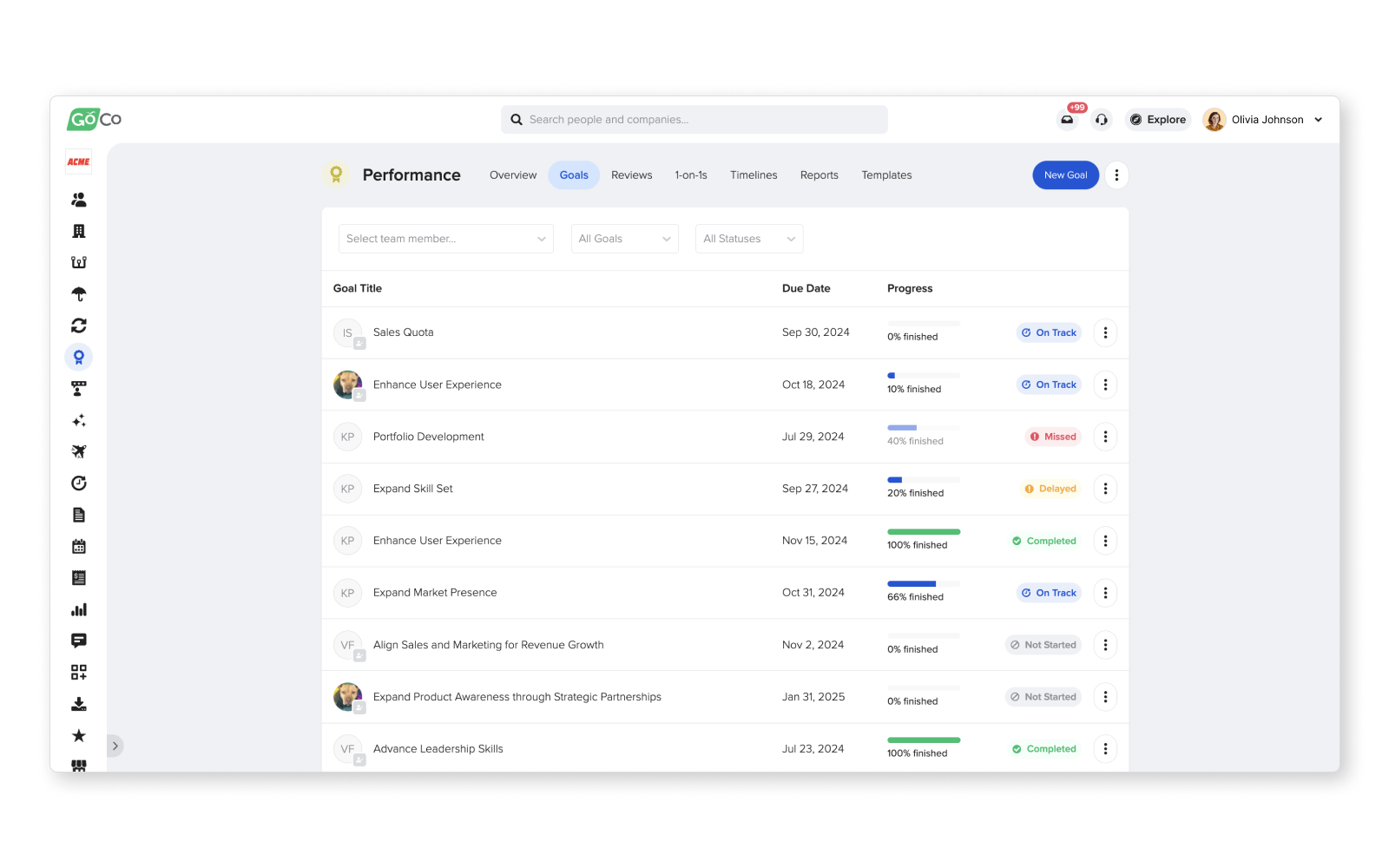This screenshot has width=1389, height=868.
Task: Open the umbrella benefits icon in sidebar
Action: tap(78, 293)
